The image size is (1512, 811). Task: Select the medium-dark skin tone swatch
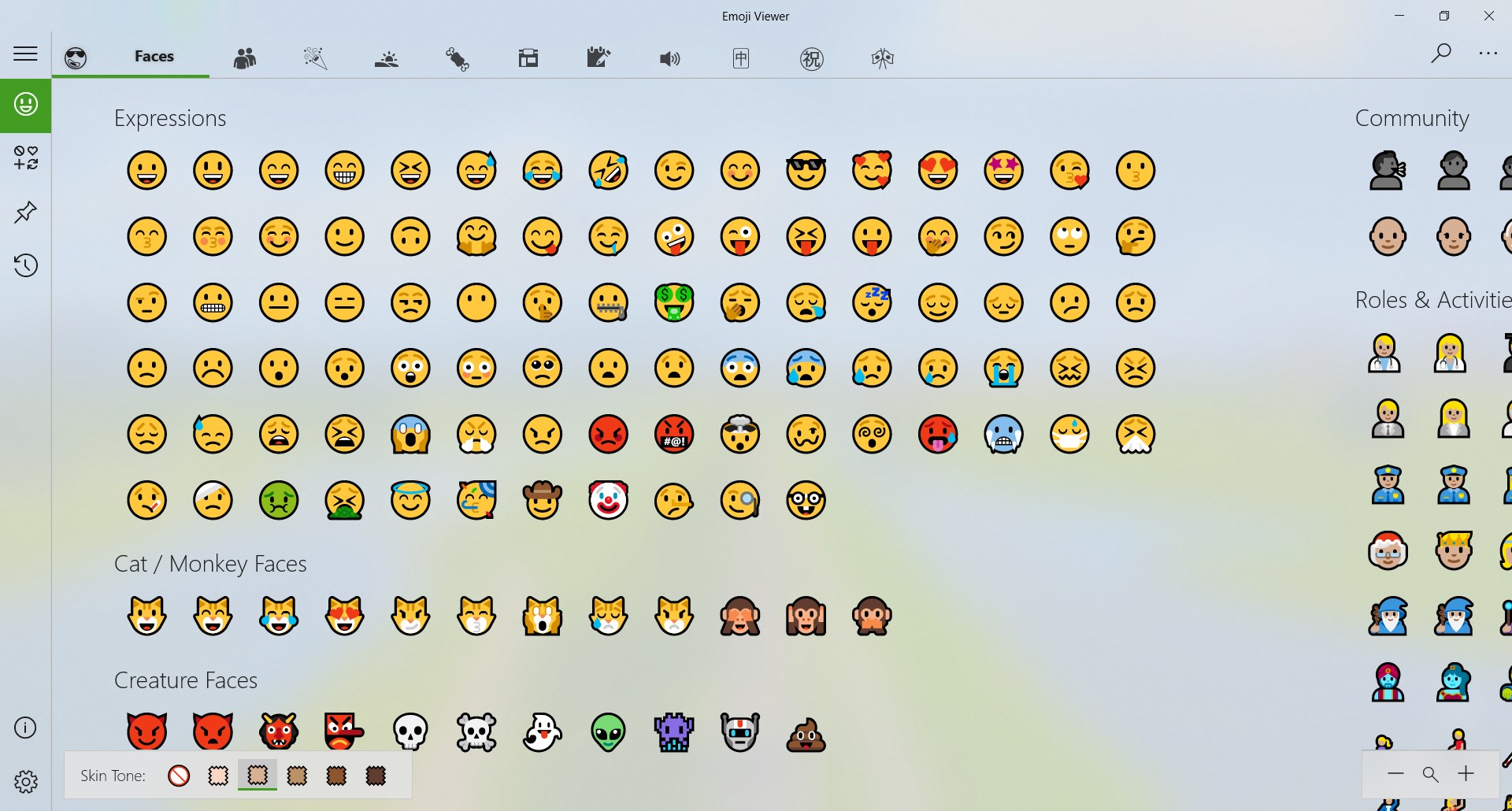click(x=336, y=776)
